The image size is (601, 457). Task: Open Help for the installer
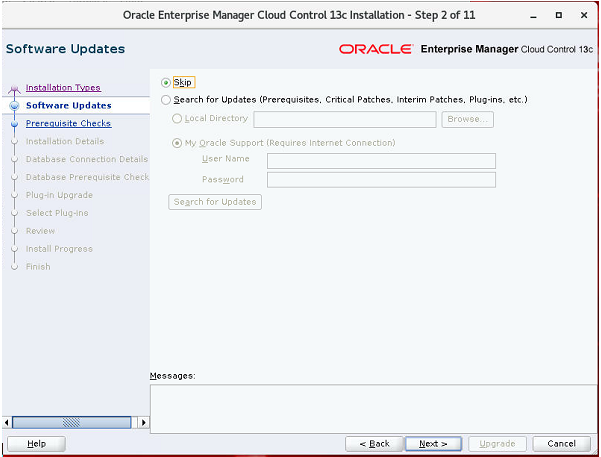point(36,443)
